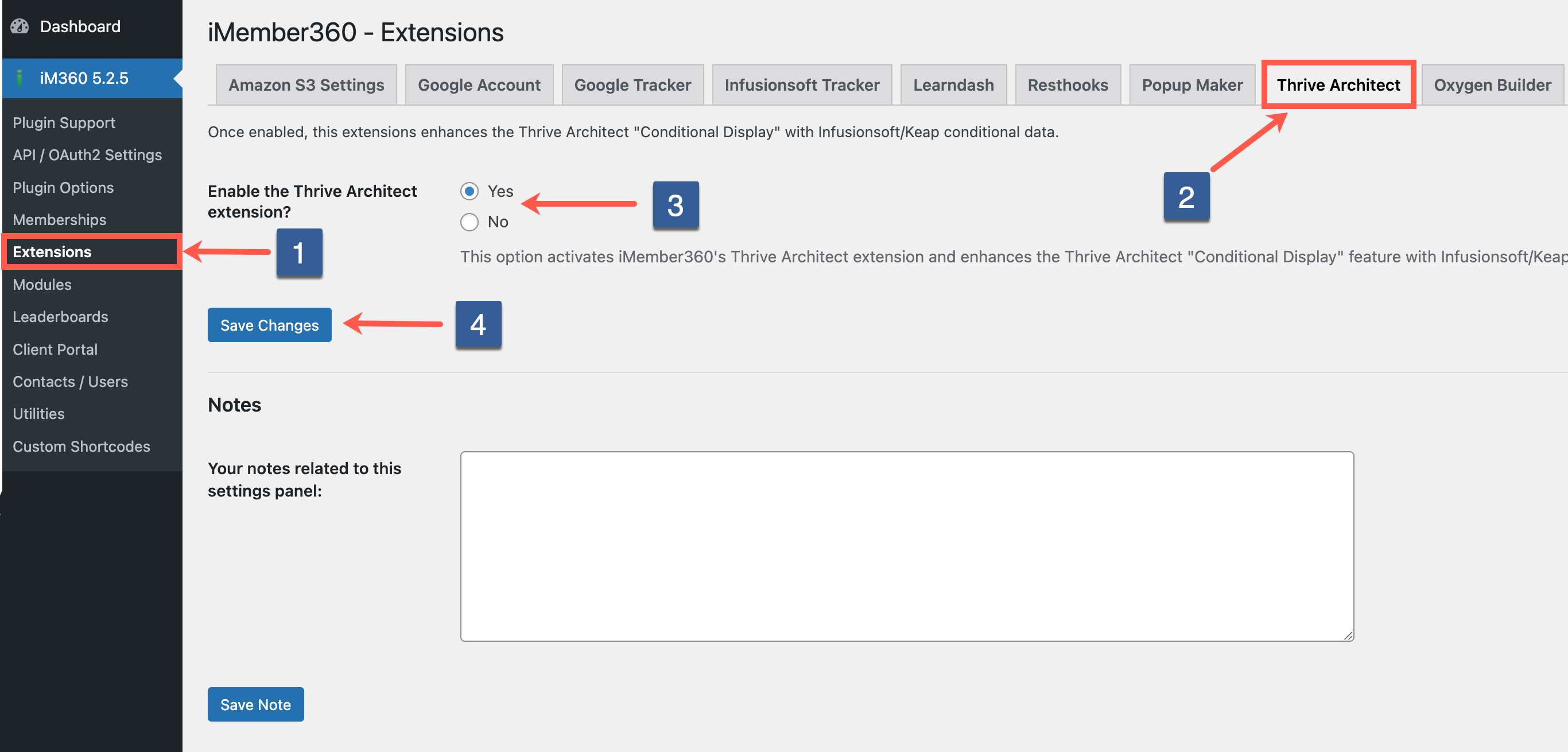Viewport: 1568px width, 752px height.
Task: Click the Dashboard icon in sidebar
Action: [20, 26]
